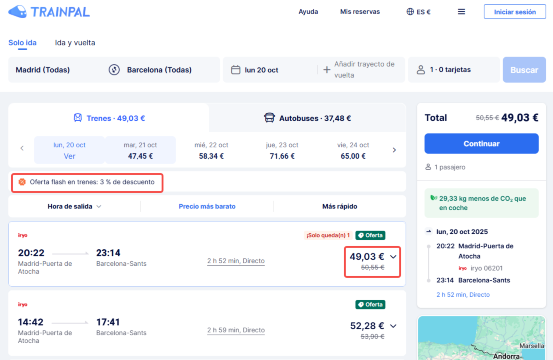Image resolution: width=553 pixels, height=360 pixels.
Task: Click the passenger icon by 1 pasajero
Action: coord(428,167)
